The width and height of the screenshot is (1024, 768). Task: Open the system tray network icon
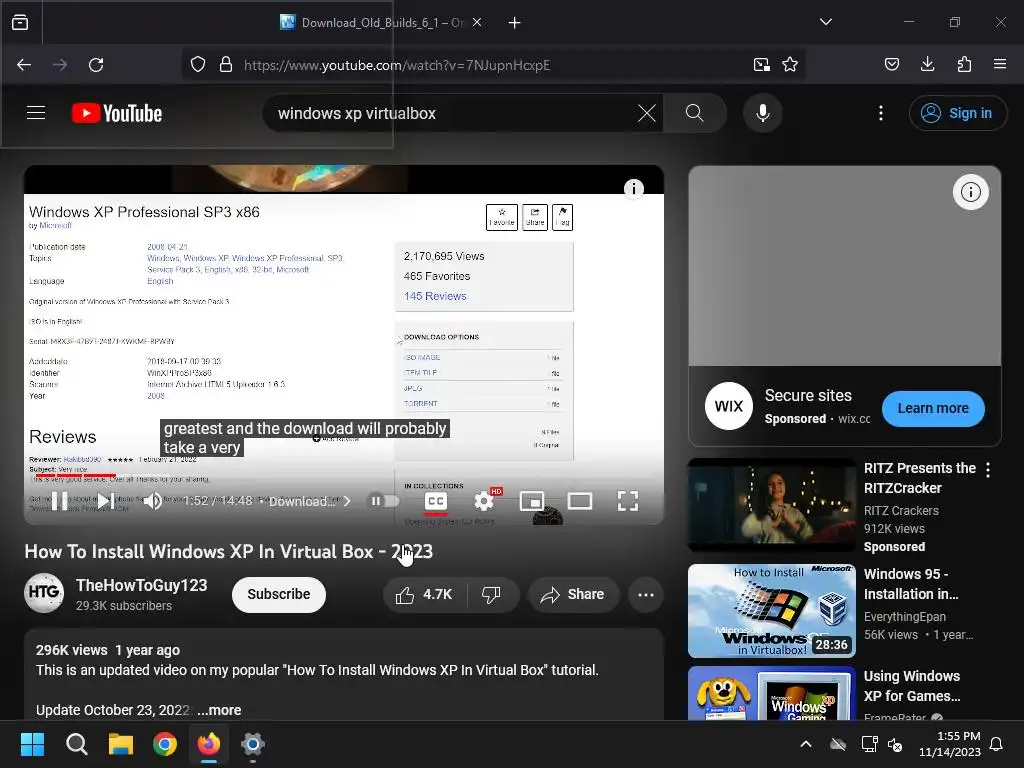point(870,744)
